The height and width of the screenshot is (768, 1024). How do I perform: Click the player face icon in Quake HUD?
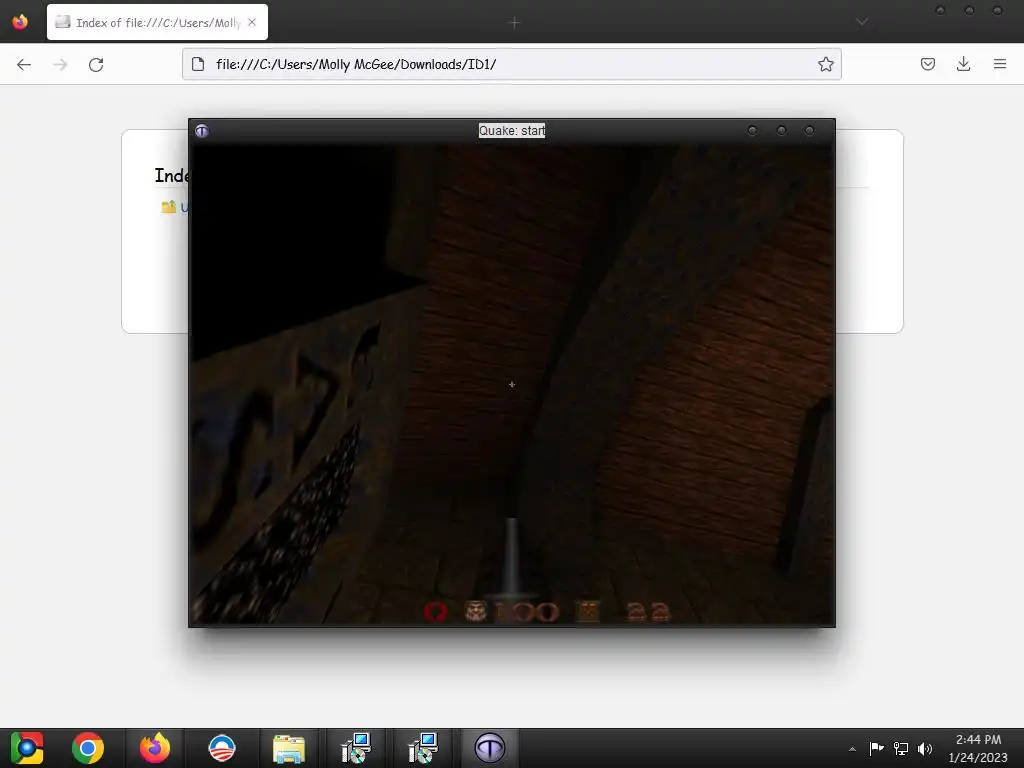pos(476,611)
